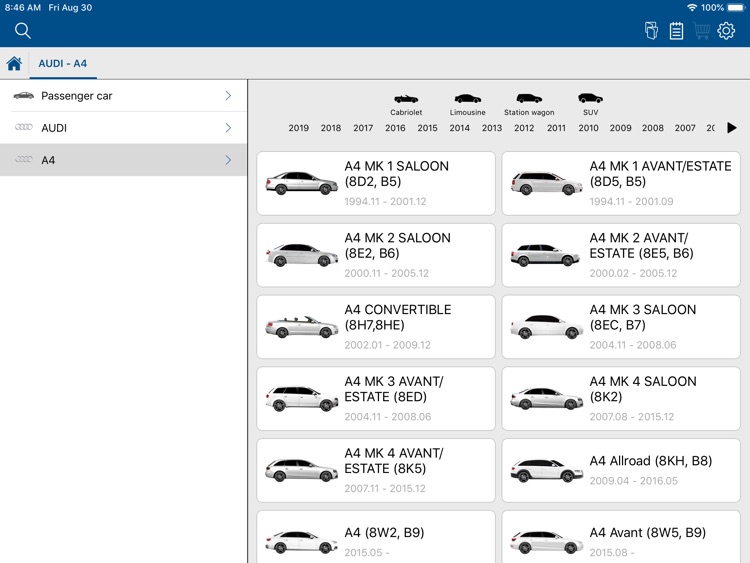Select year 2017 filter
This screenshot has height=563, width=750.
pos(363,128)
